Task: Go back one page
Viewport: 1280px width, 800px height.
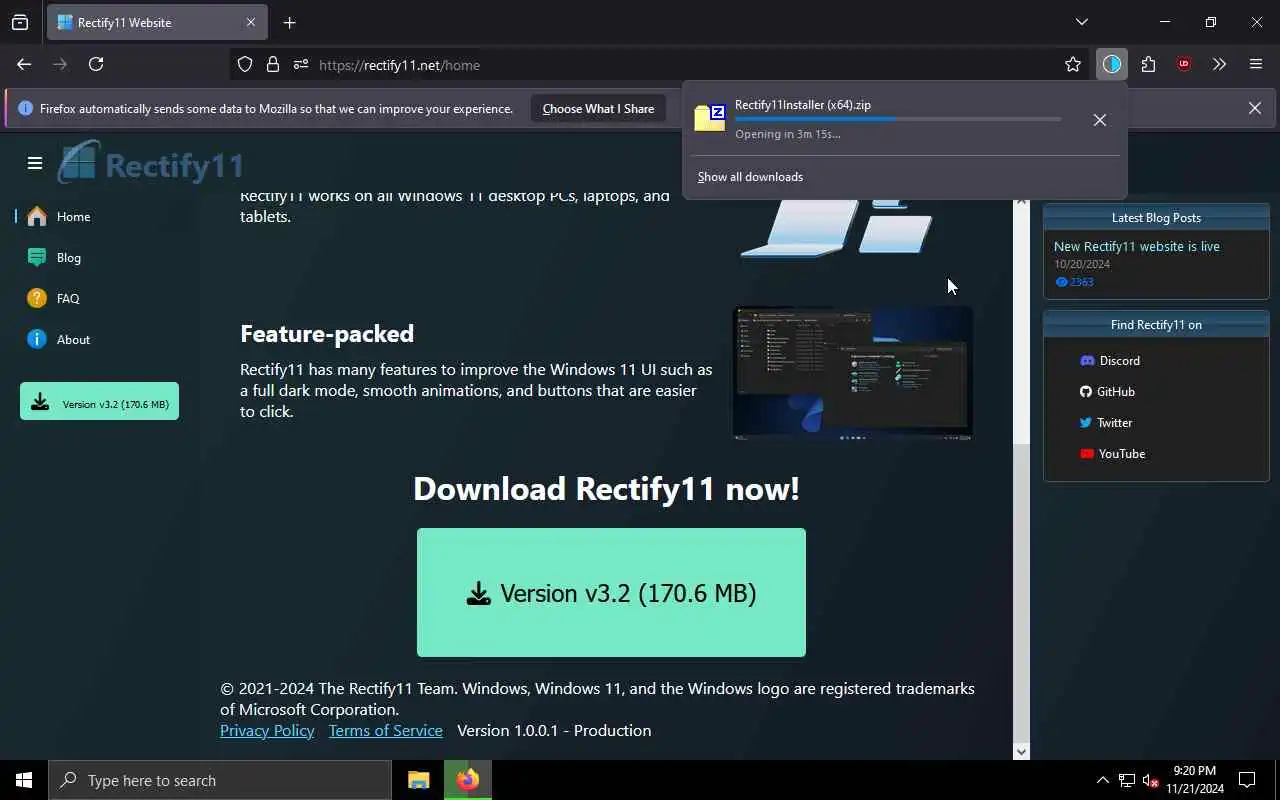Action: (24, 64)
